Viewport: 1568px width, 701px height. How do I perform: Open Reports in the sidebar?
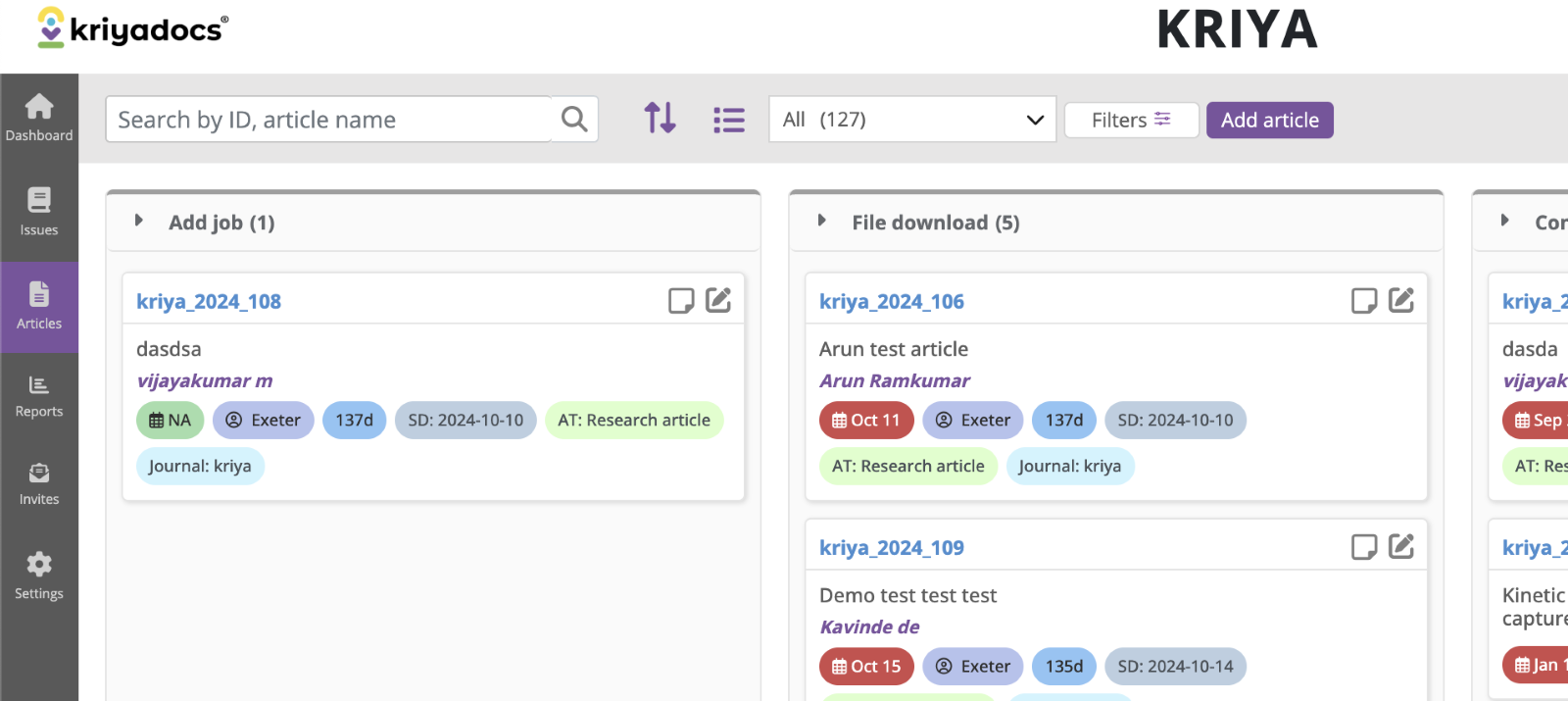tap(39, 396)
